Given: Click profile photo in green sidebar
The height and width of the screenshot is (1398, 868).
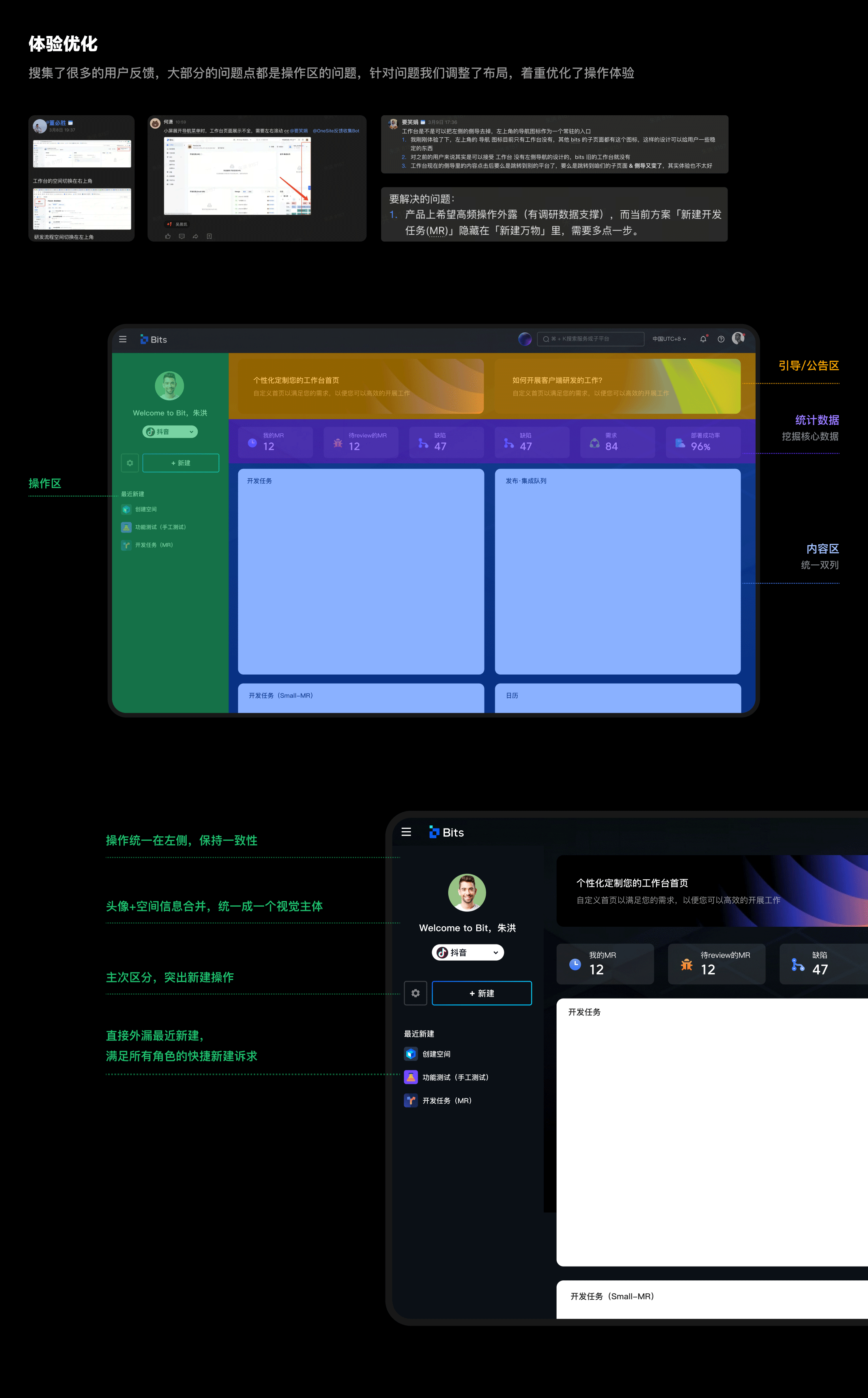Looking at the screenshot, I should click(169, 386).
